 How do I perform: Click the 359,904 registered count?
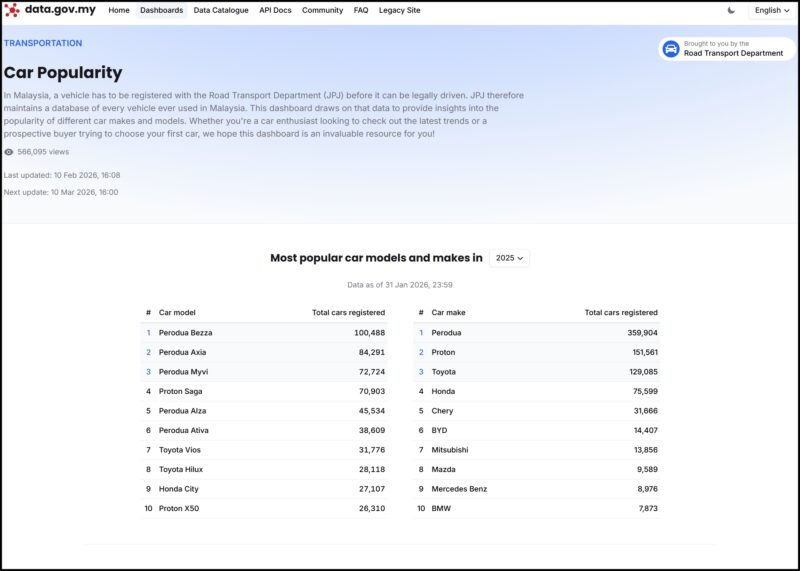(x=642, y=333)
